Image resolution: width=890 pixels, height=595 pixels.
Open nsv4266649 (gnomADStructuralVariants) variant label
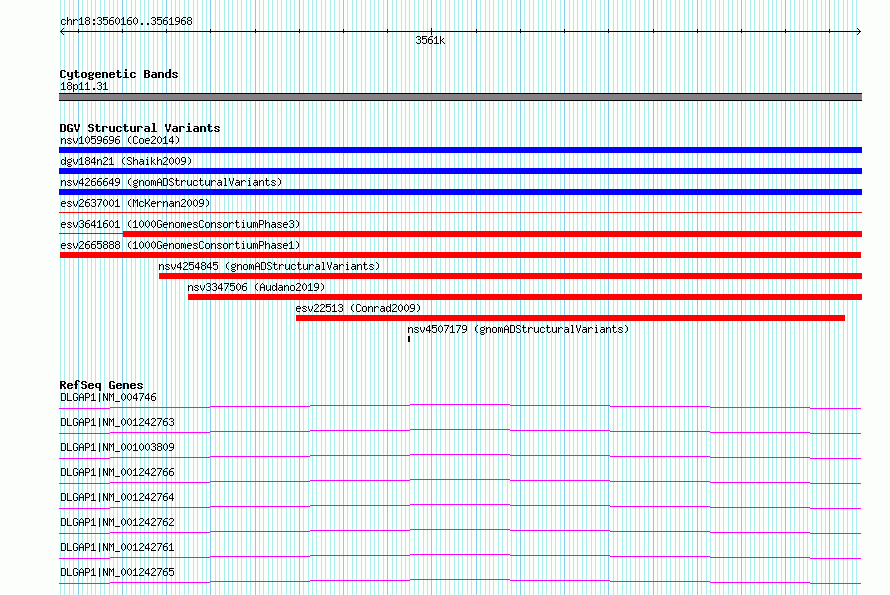[171, 182]
